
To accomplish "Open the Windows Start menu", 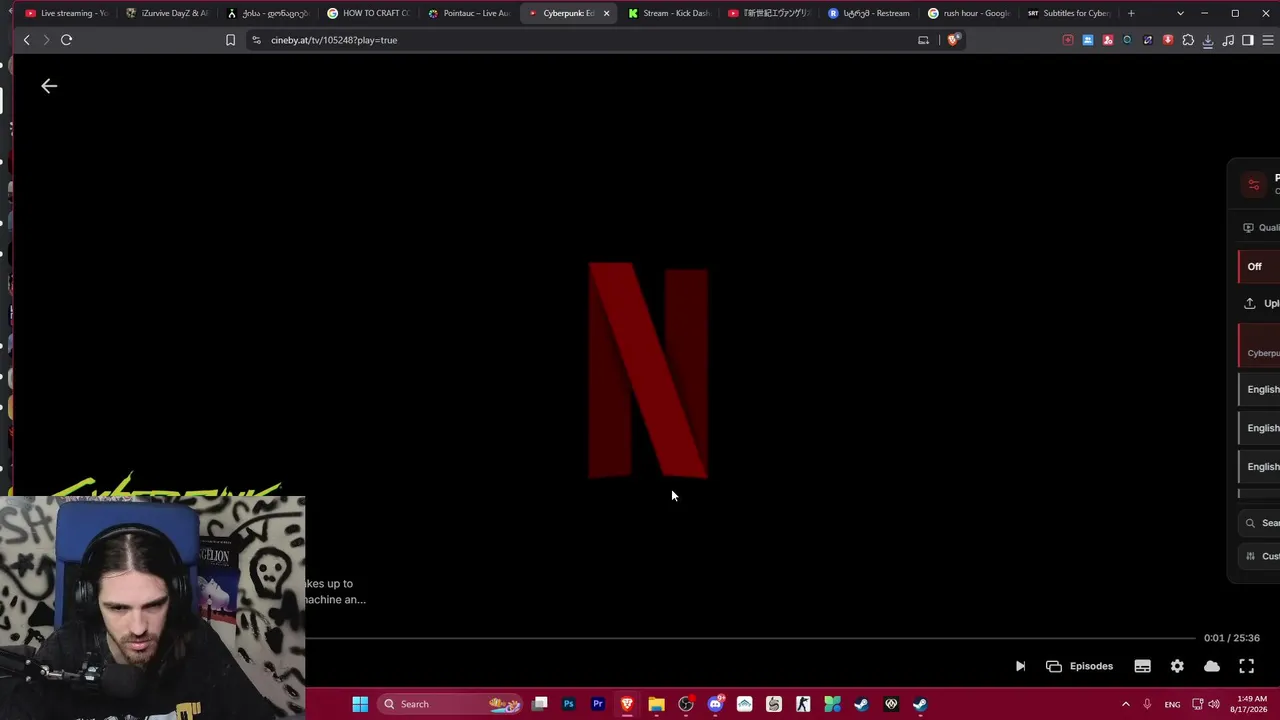I will [360, 704].
